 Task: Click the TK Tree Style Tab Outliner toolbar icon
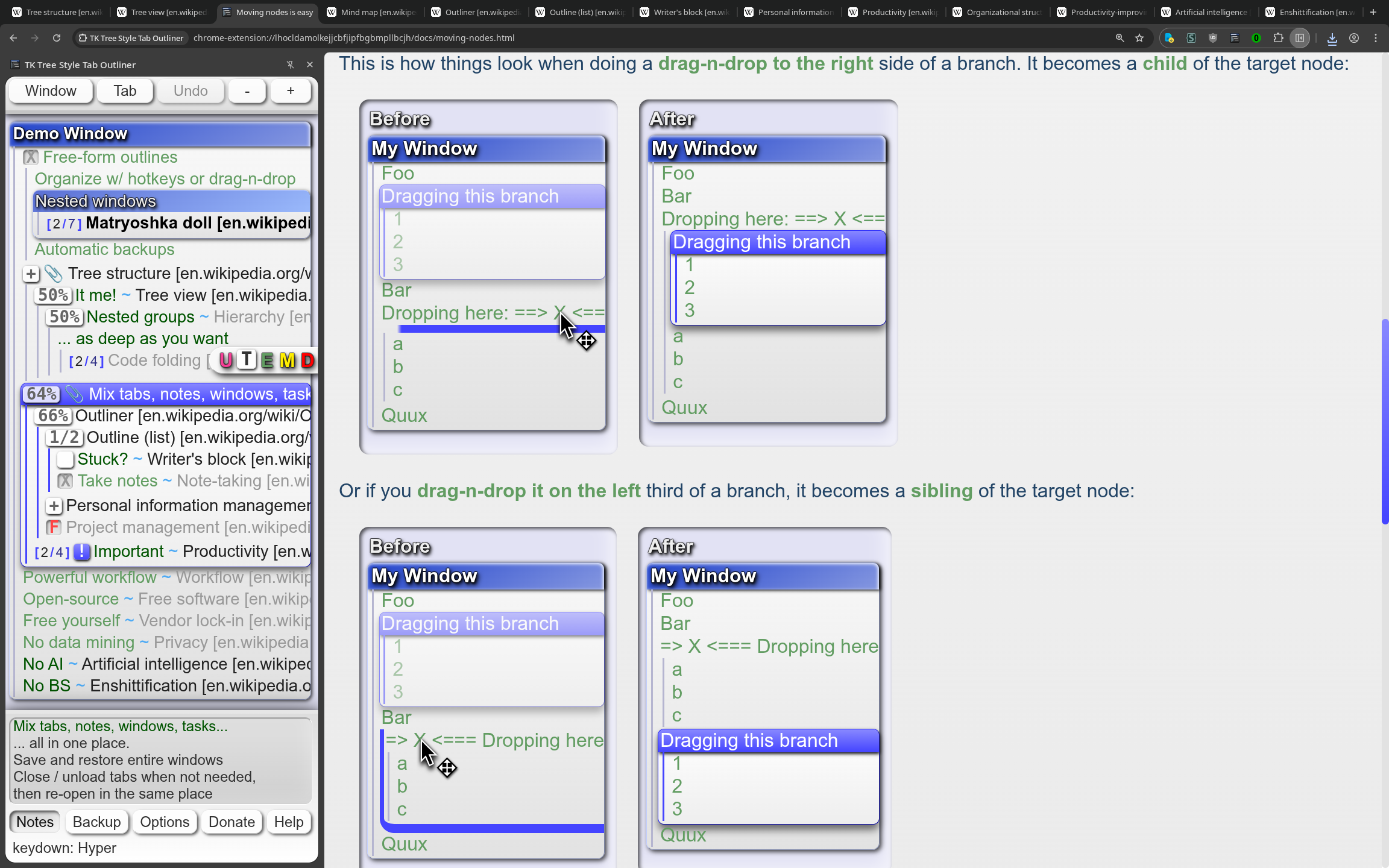(x=1235, y=38)
